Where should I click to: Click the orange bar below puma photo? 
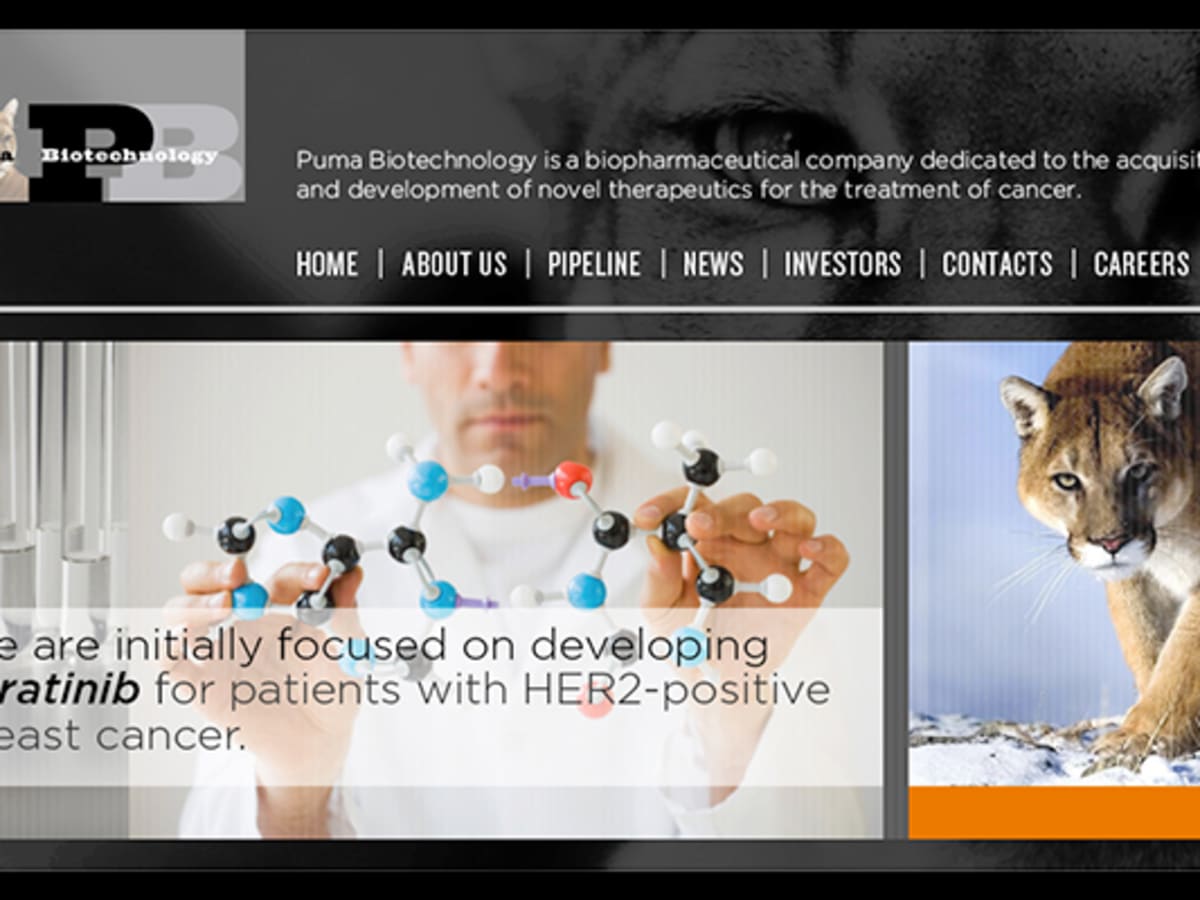(x=1054, y=812)
